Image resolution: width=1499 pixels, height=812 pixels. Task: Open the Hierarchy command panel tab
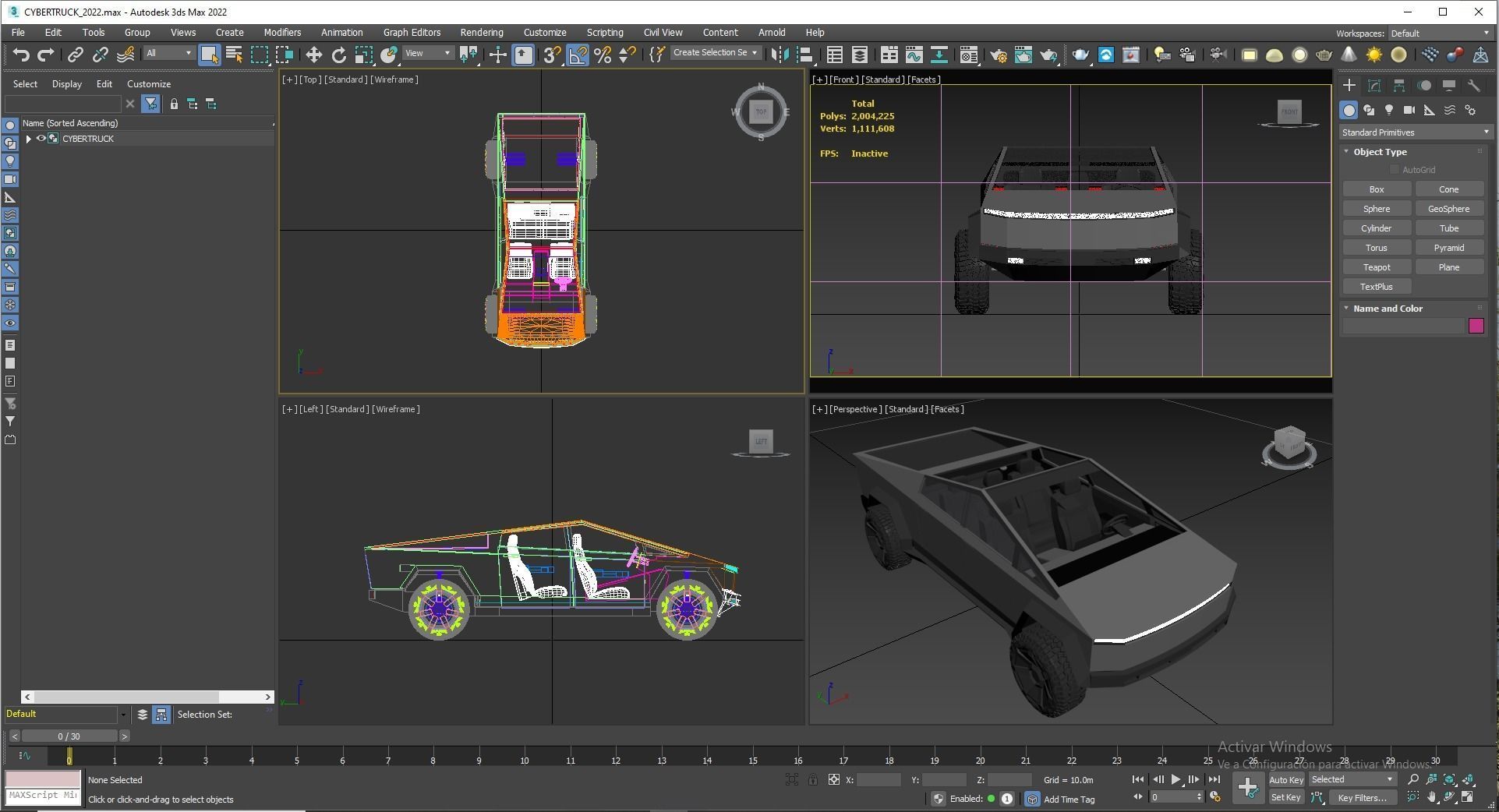tap(1399, 86)
